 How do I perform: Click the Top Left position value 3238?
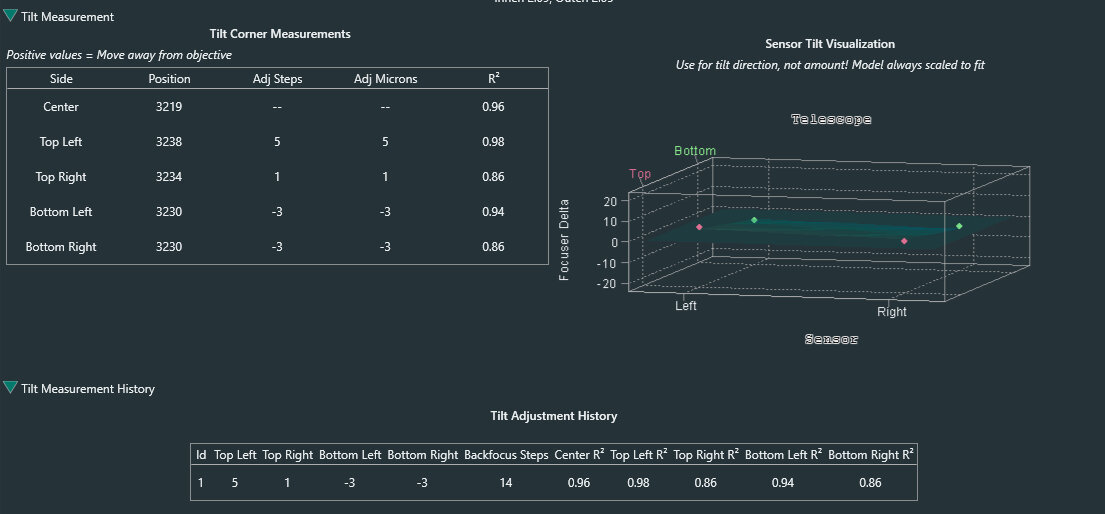click(x=169, y=142)
